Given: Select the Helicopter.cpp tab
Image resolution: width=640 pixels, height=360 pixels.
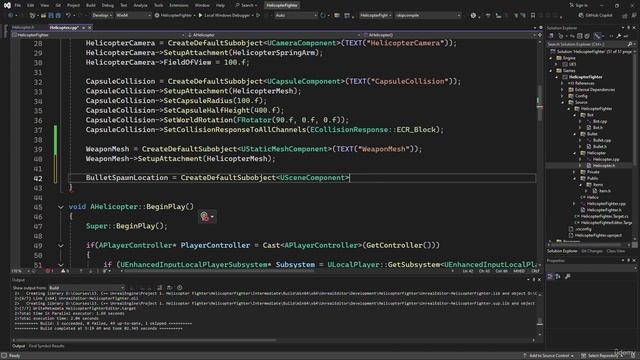Looking at the screenshot, I should point(64,27).
